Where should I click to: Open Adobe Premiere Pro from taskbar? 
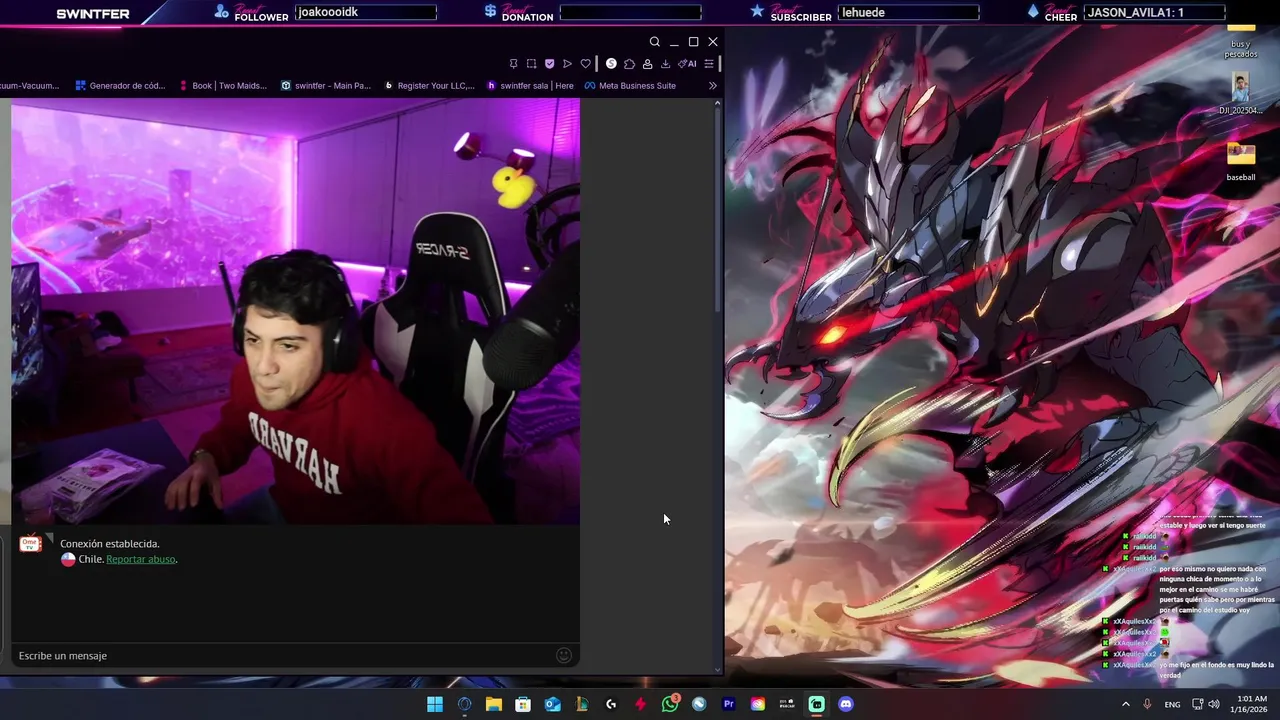point(728,704)
